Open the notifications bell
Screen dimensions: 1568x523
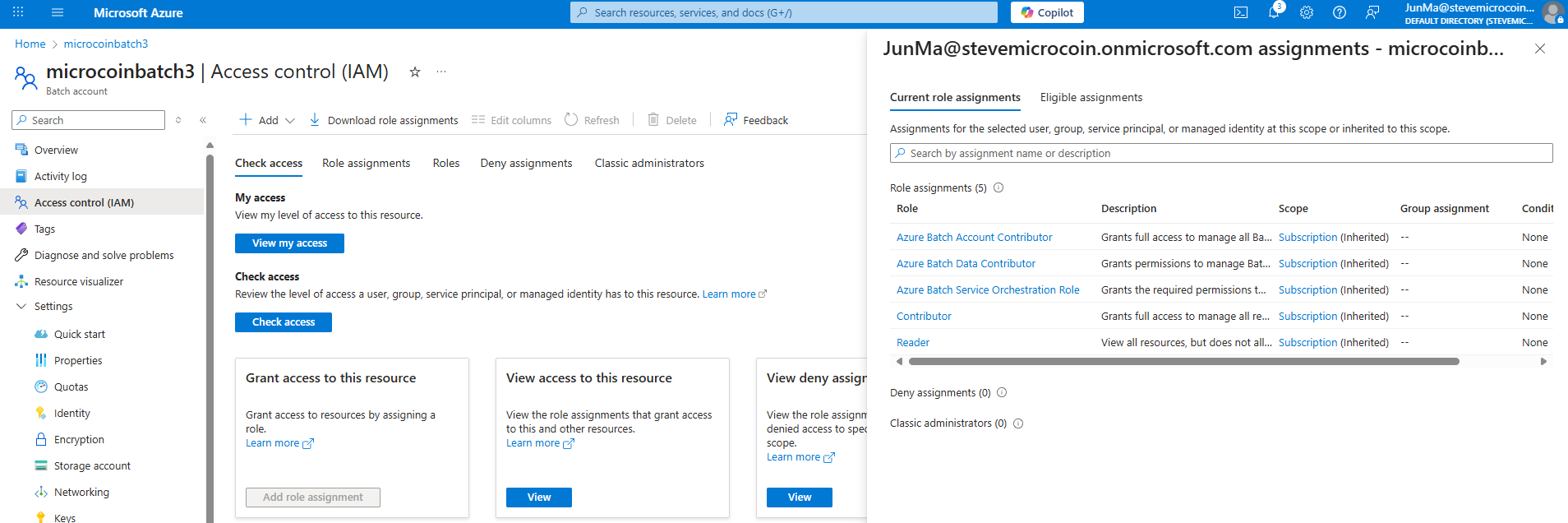[x=1274, y=12]
